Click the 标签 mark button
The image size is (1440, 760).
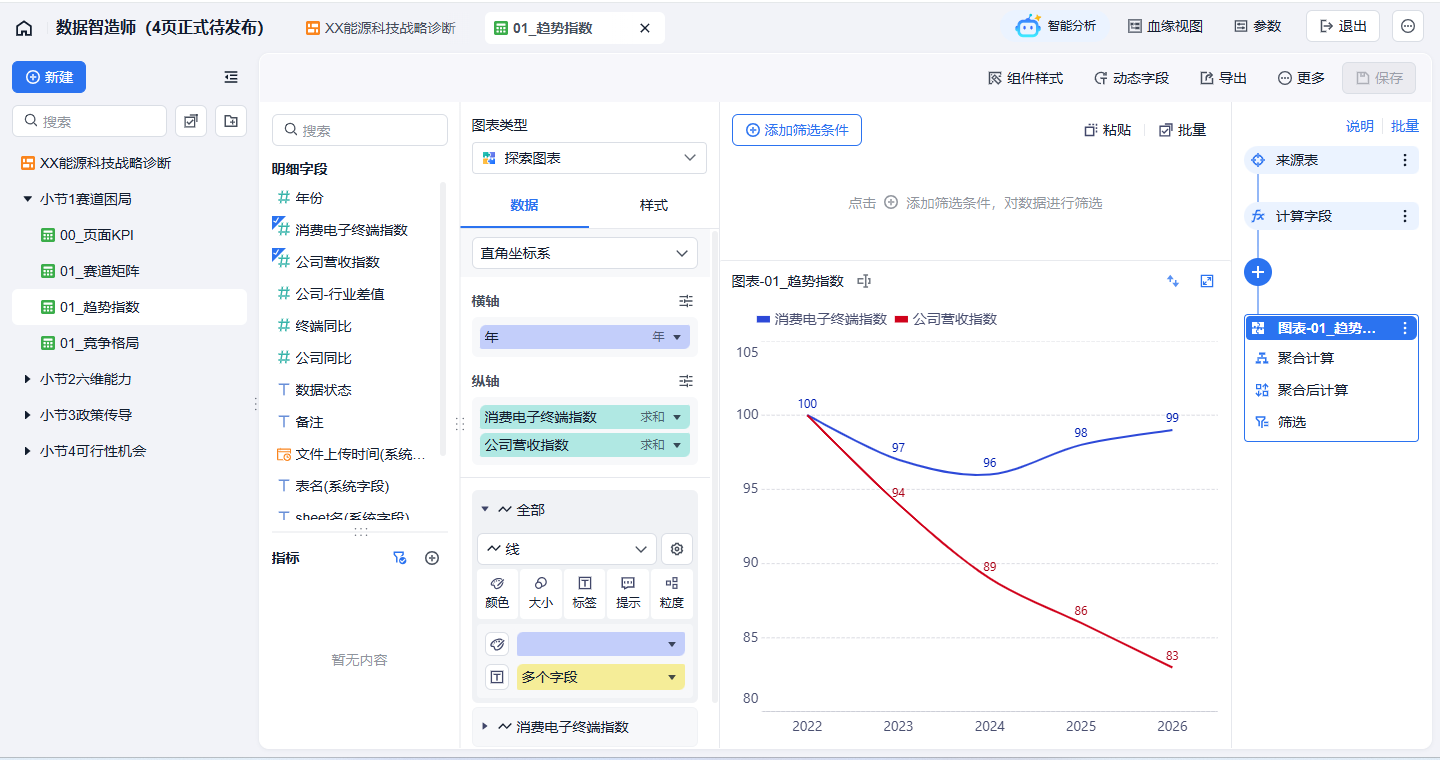585,594
